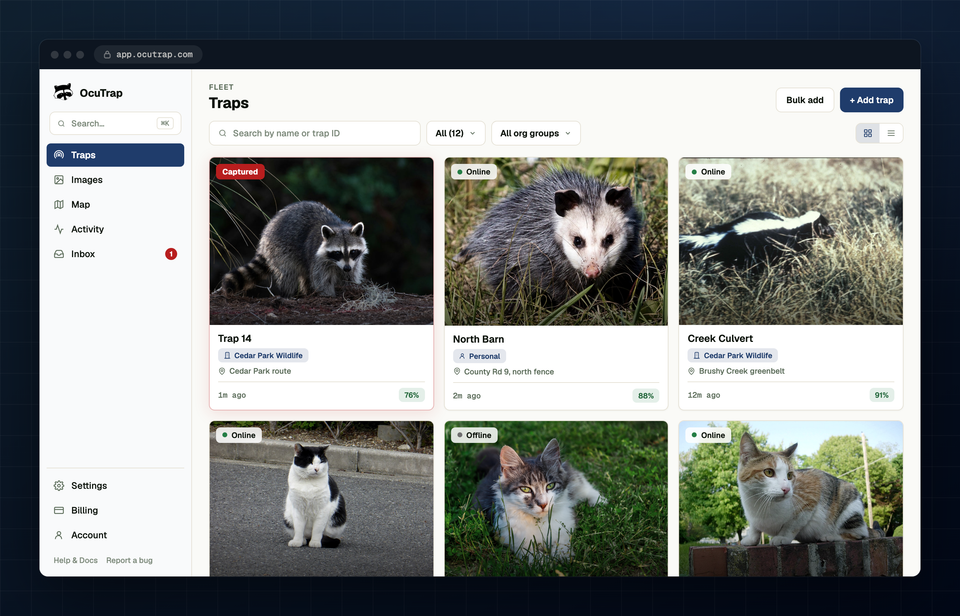Image resolution: width=960 pixels, height=616 pixels.
Task: Expand the All (12) status filter
Action: pos(456,133)
